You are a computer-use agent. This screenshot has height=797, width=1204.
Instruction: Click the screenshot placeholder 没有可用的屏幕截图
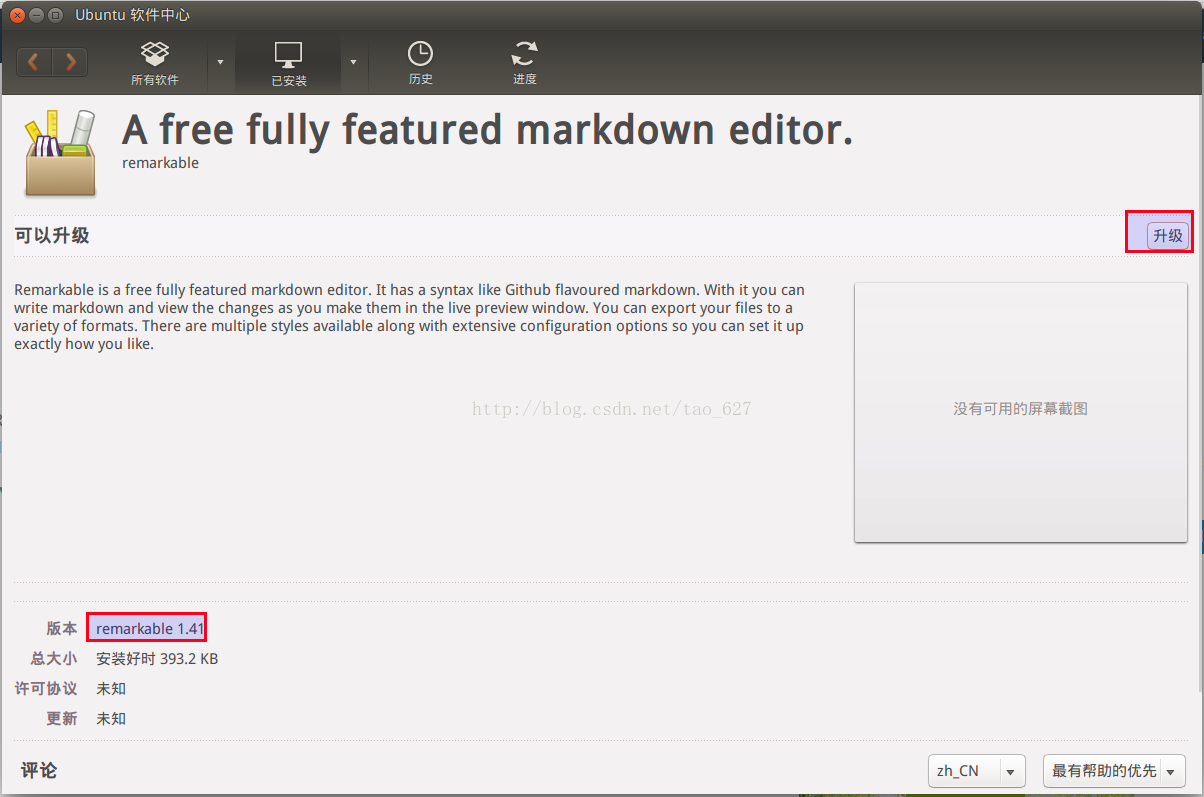coord(1020,412)
